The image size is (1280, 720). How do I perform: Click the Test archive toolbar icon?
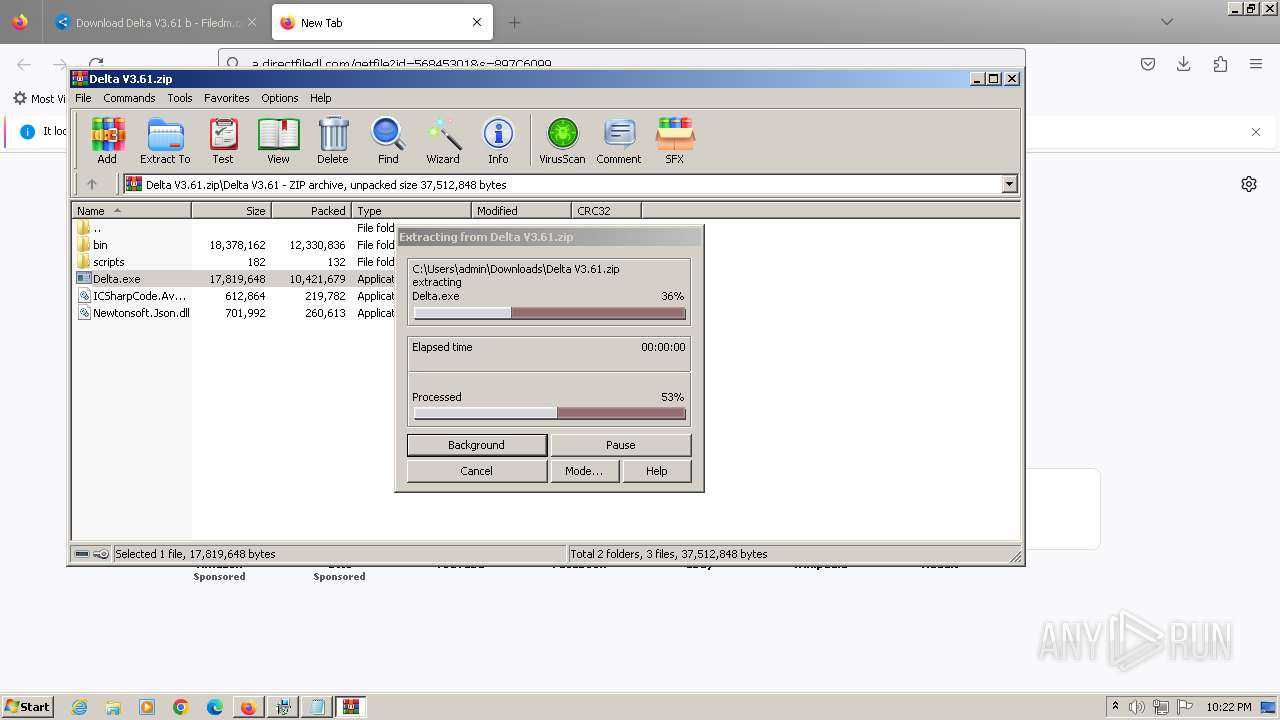click(223, 140)
